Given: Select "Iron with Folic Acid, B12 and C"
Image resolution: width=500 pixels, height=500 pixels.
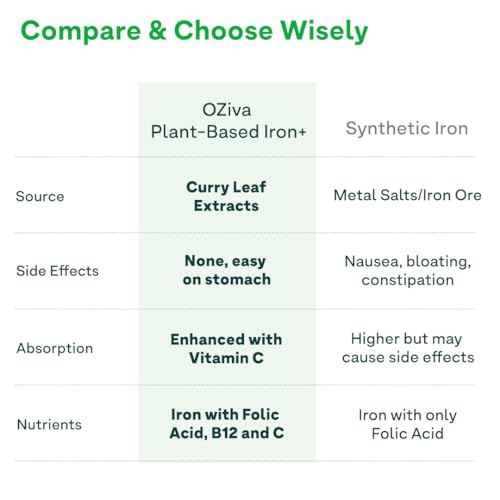Looking at the screenshot, I should tap(227, 424).
